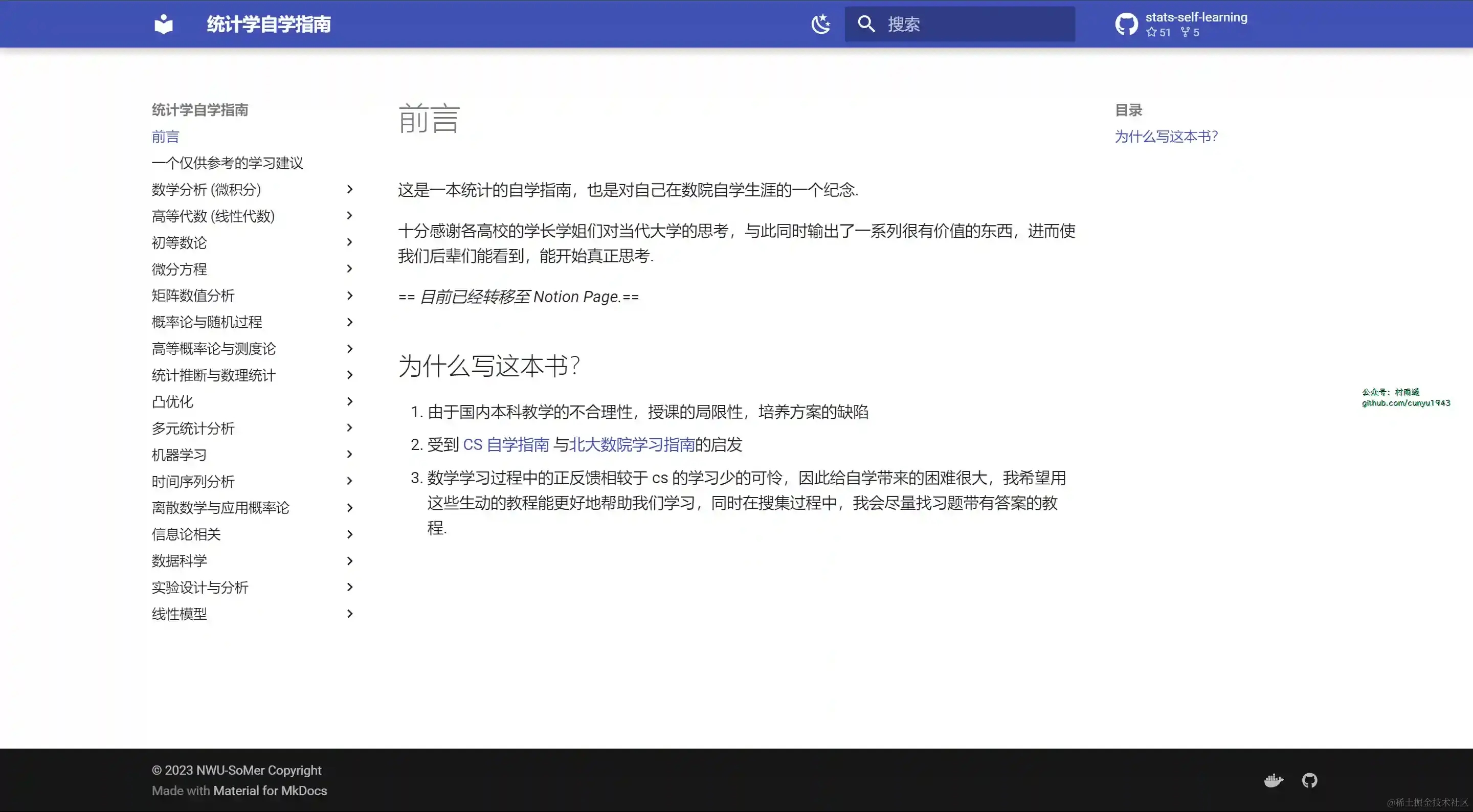Expand the 数学分析 (微积分) section chevron
Image resolution: width=1473 pixels, height=812 pixels.
point(350,189)
